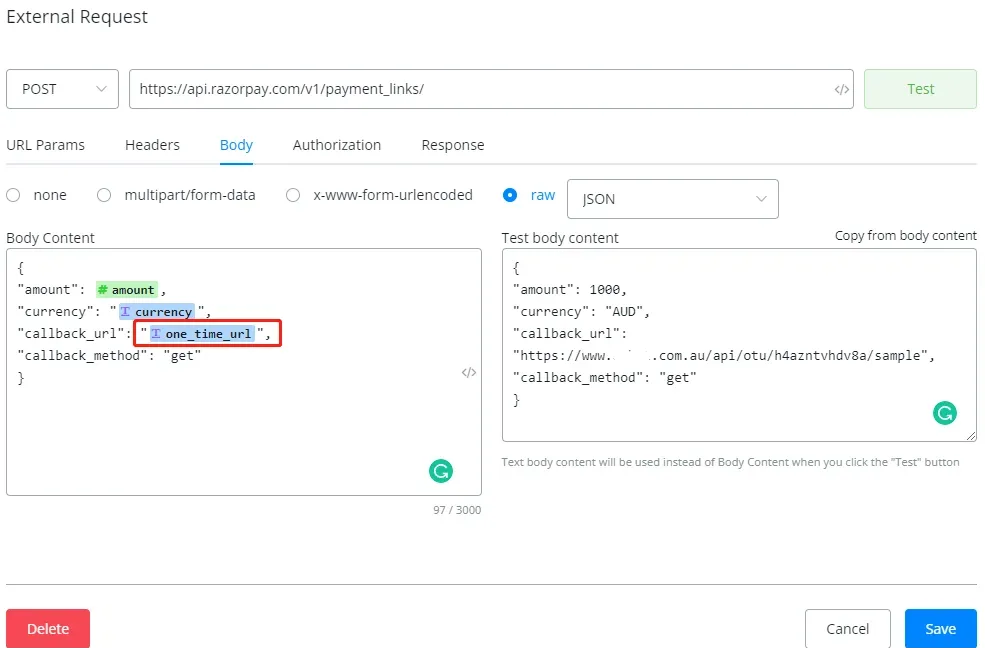This screenshot has width=985, height=656.
Task: Cancel the external request dialog
Action: point(847,628)
